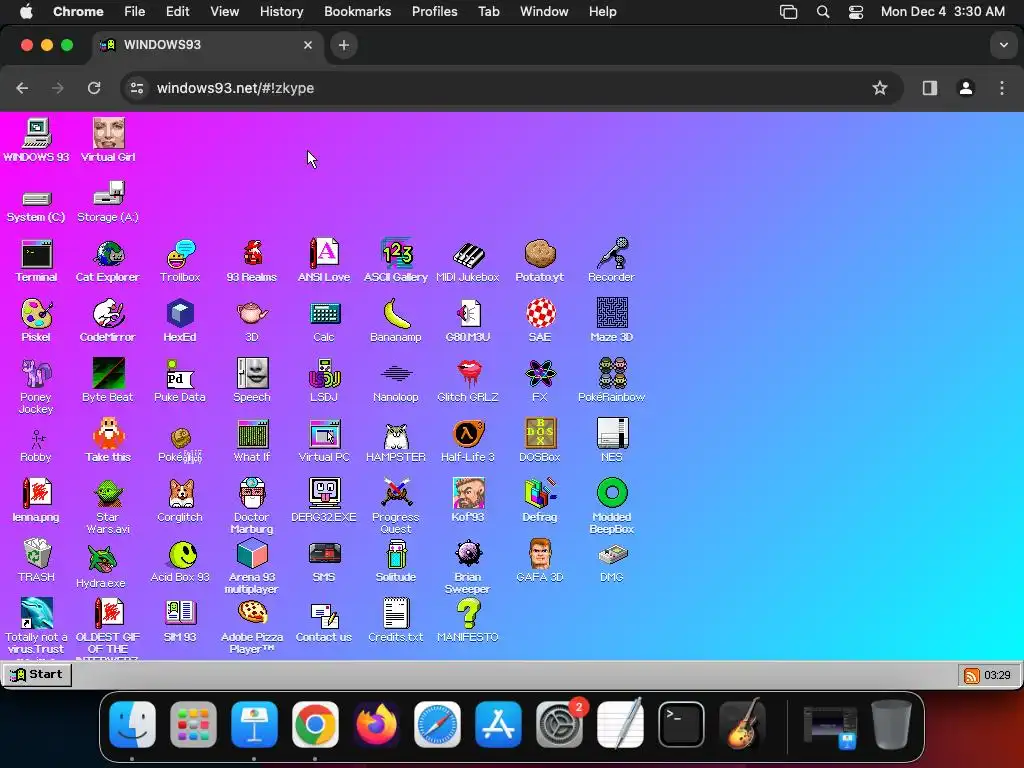Open Poney Jockey icon
This screenshot has height=768, width=1024.
[x=36, y=387]
